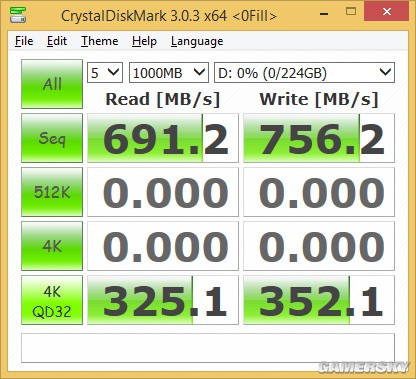The image size is (416, 379).
Task: Click the empty comment field at bottom
Action: (208, 348)
